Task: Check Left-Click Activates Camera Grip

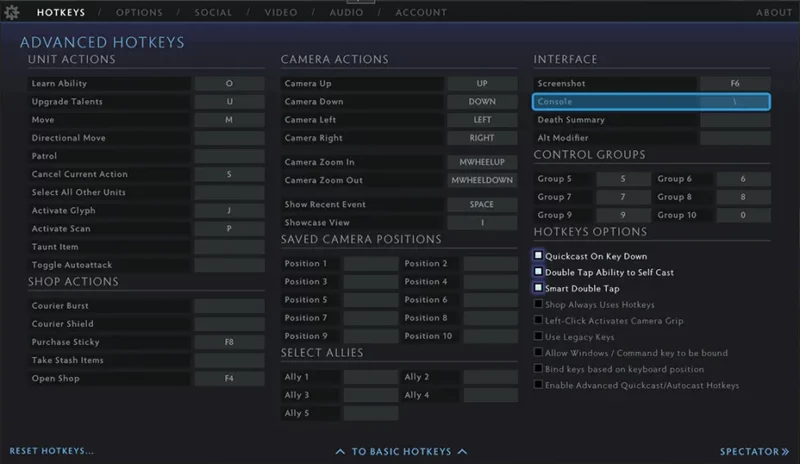Action: pos(538,320)
